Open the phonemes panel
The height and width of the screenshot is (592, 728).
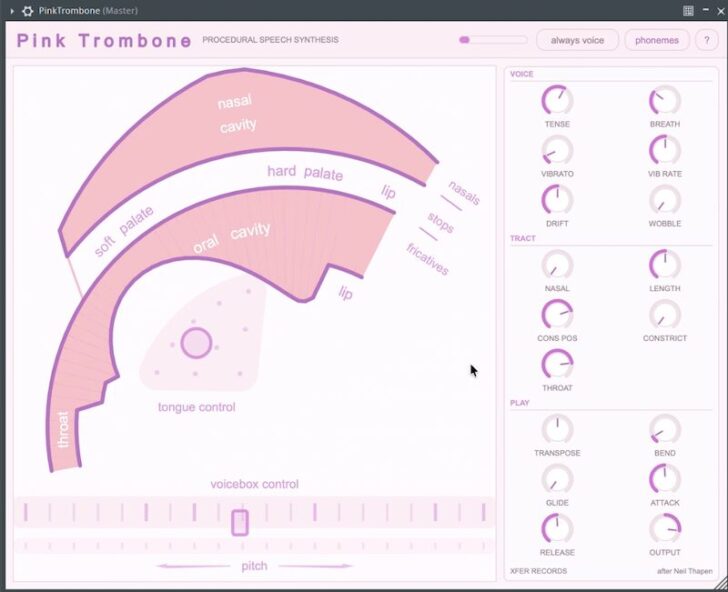point(656,40)
